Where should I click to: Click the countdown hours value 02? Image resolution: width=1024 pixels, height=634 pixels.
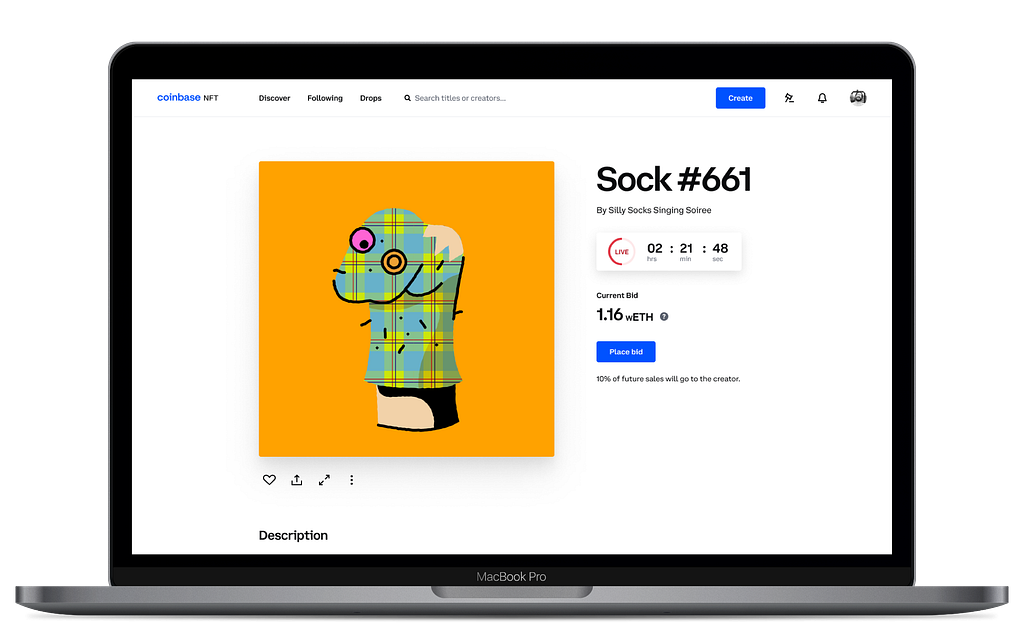654,248
